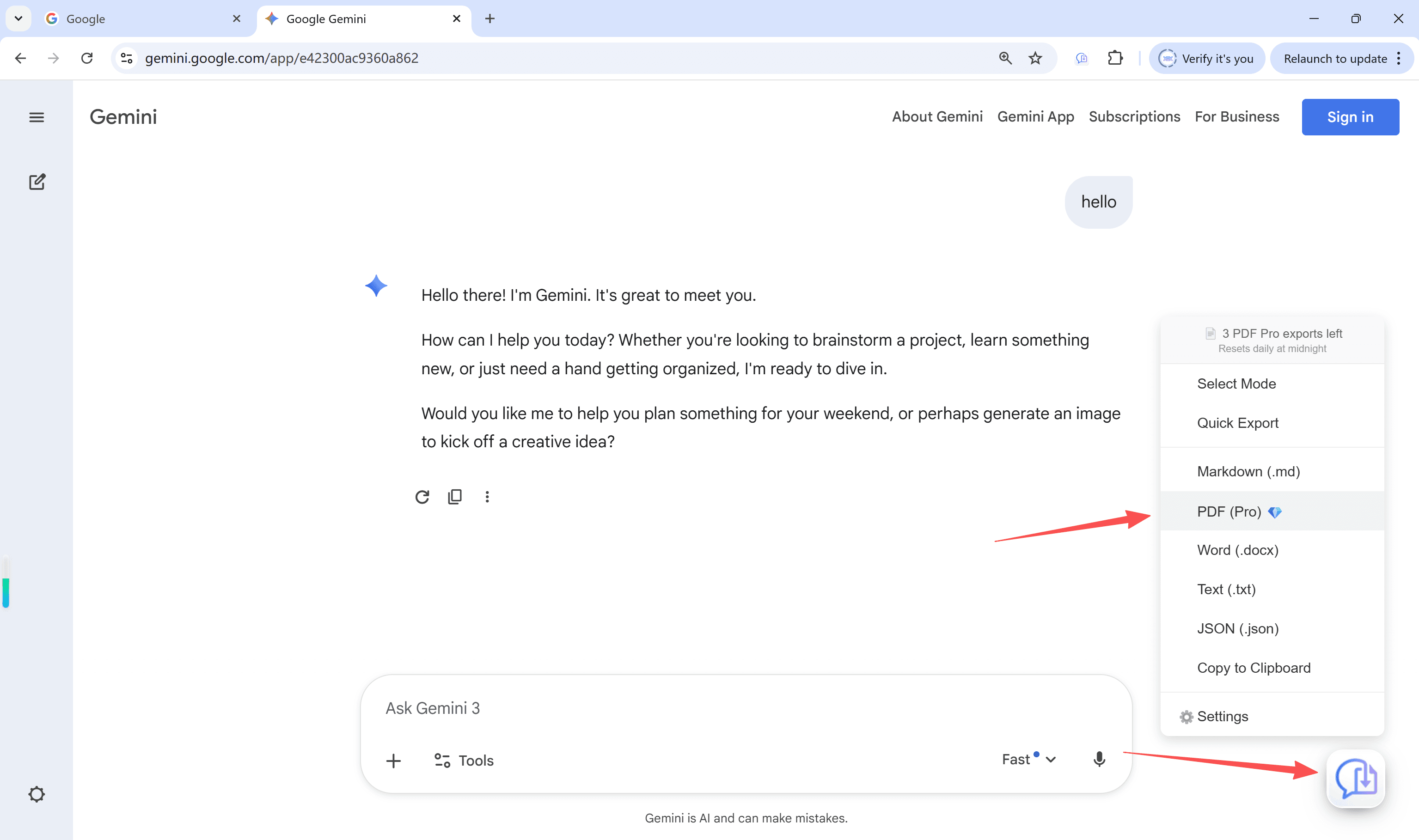Screen dimensions: 1419x840
Task: Bookmark this page with the star icon
Action: (x=1035, y=58)
